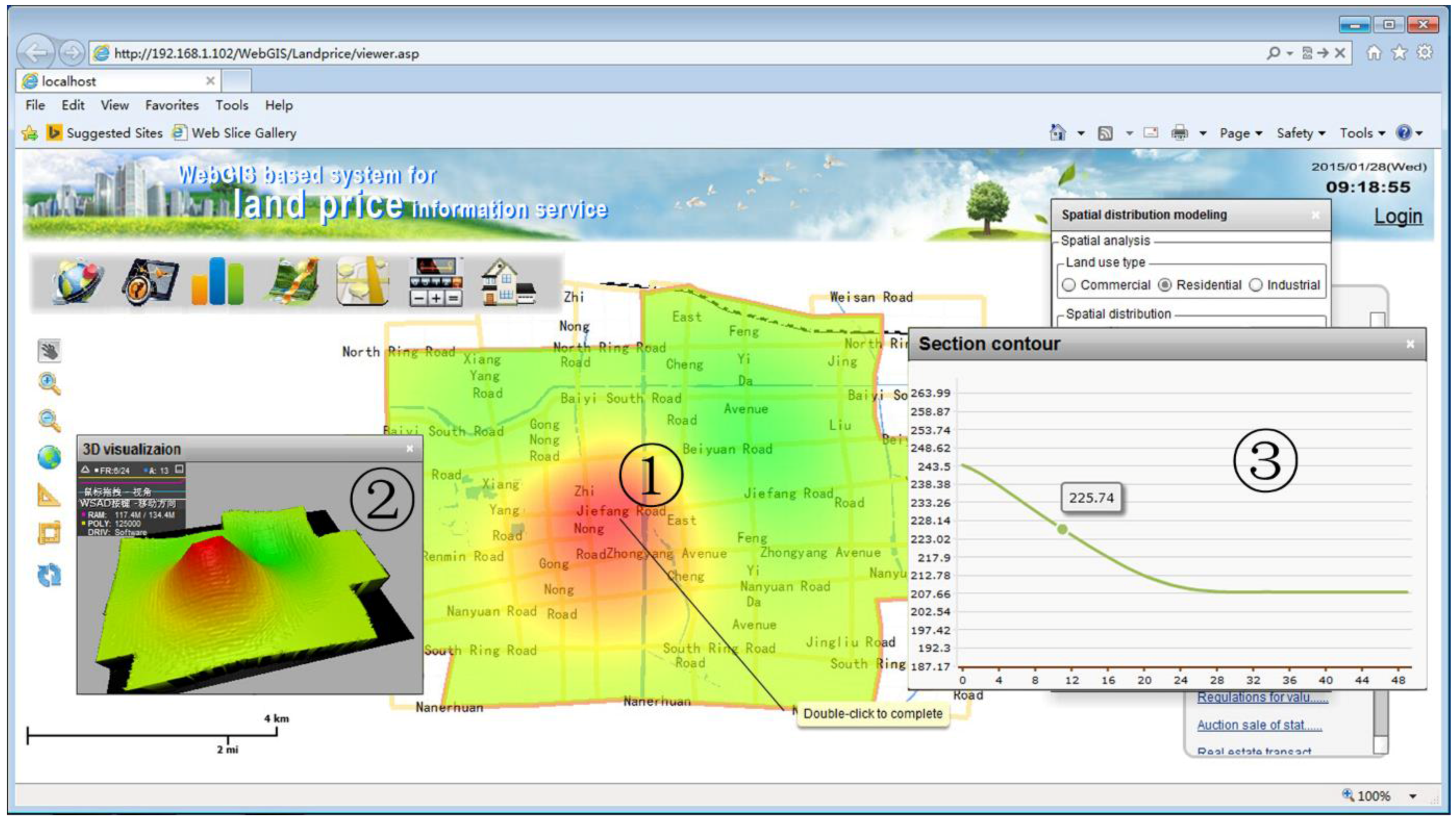Expand the Help dropdown arrow

tap(1419, 134)
